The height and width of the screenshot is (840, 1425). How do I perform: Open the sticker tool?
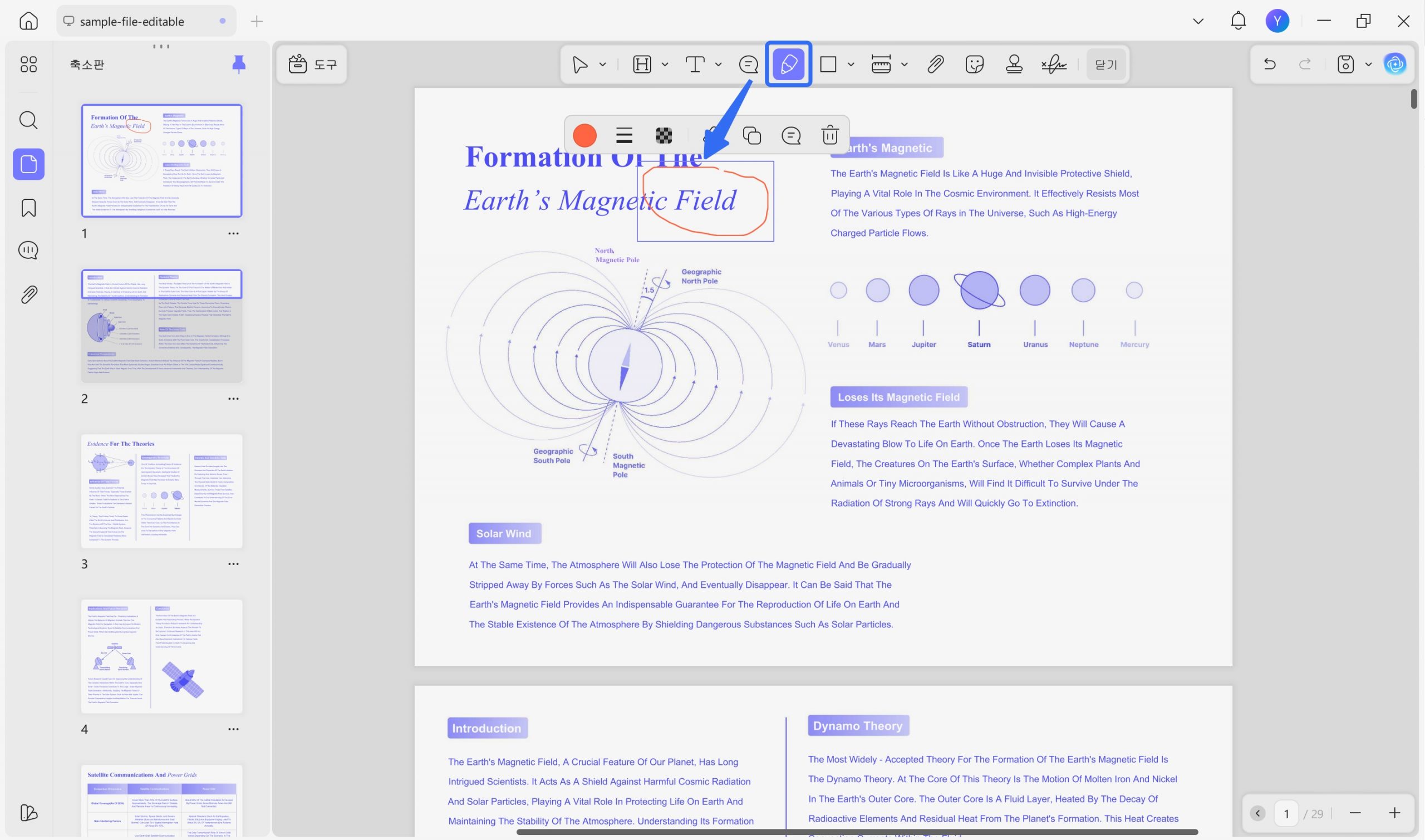tap(975, 65)
